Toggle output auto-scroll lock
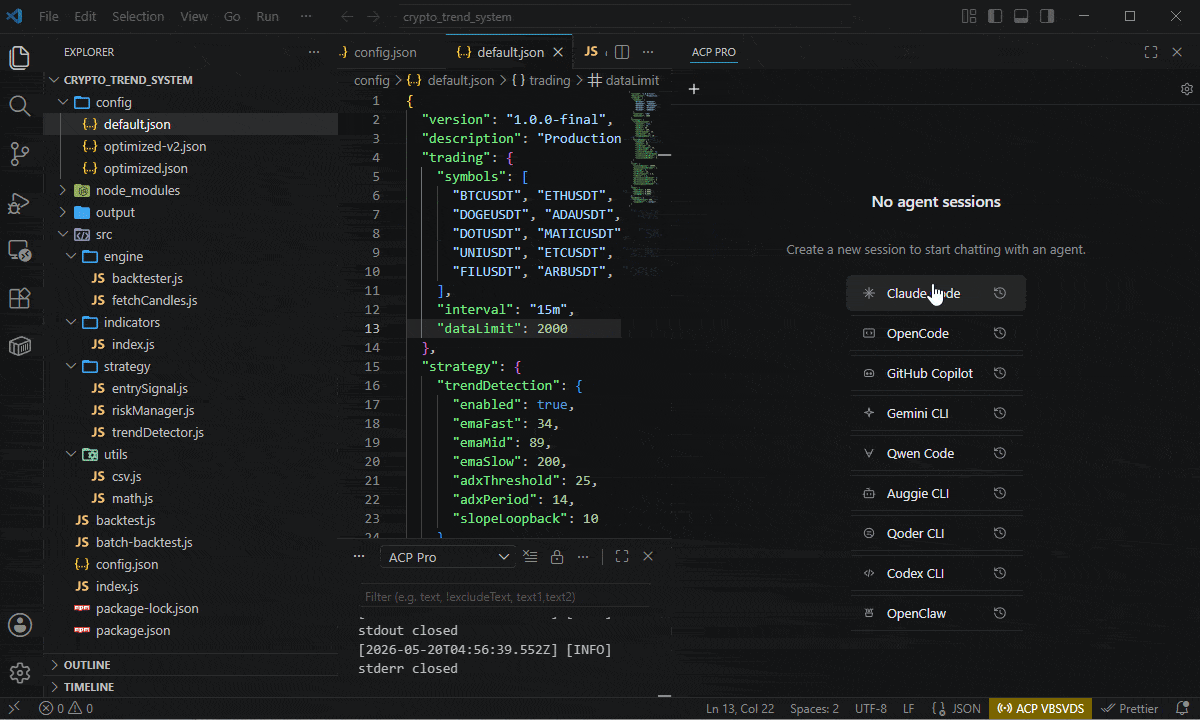 pos(557,557)
